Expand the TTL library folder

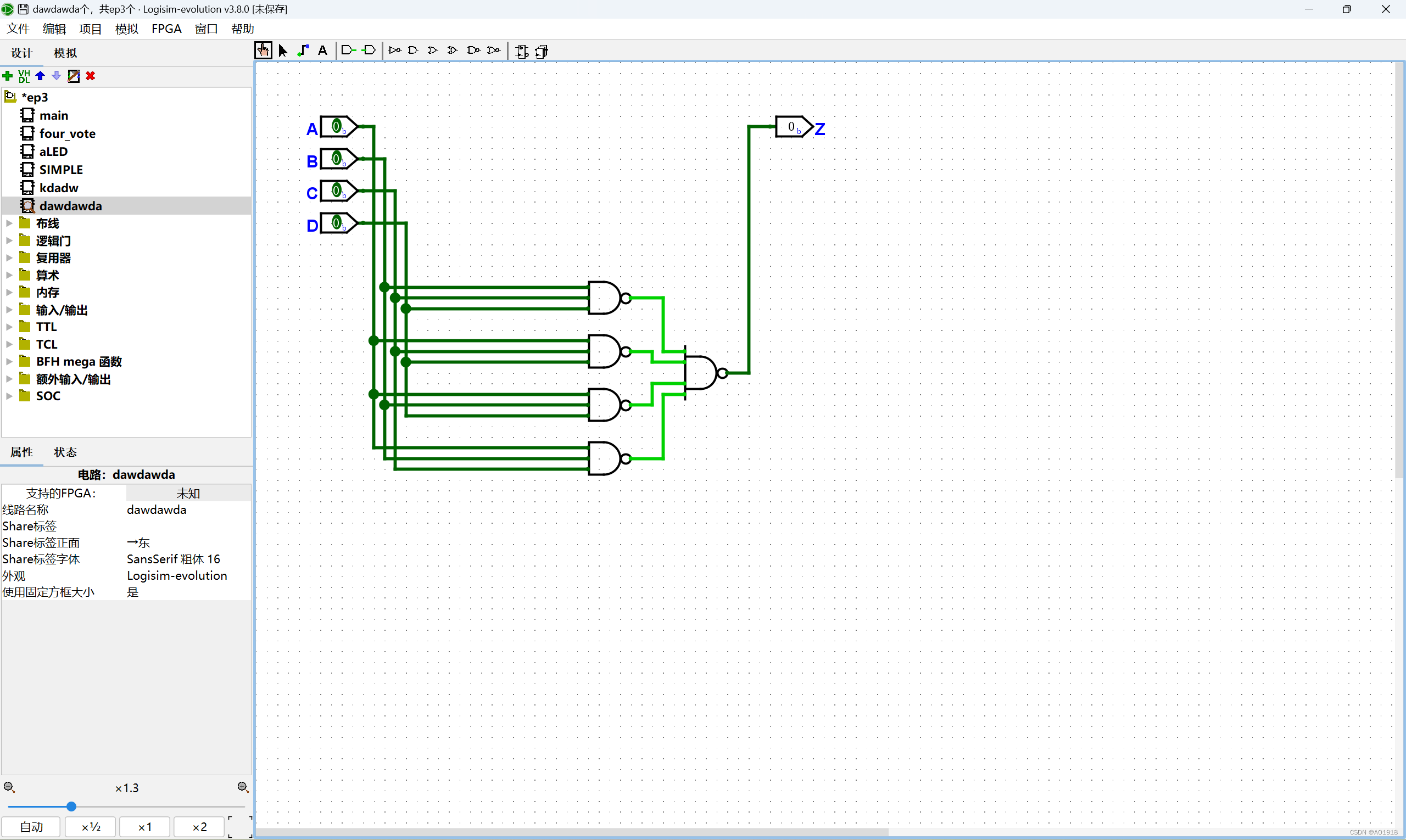pos(9,327)
